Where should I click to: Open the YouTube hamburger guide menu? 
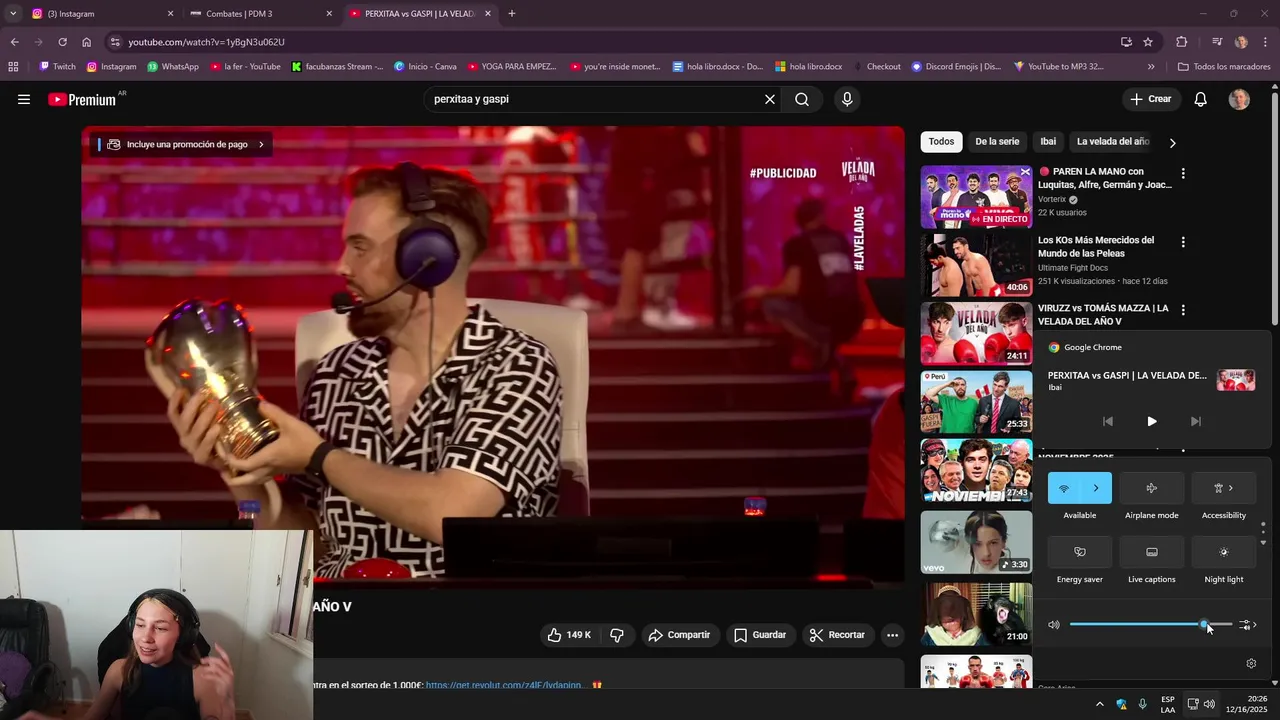(24, 99)
